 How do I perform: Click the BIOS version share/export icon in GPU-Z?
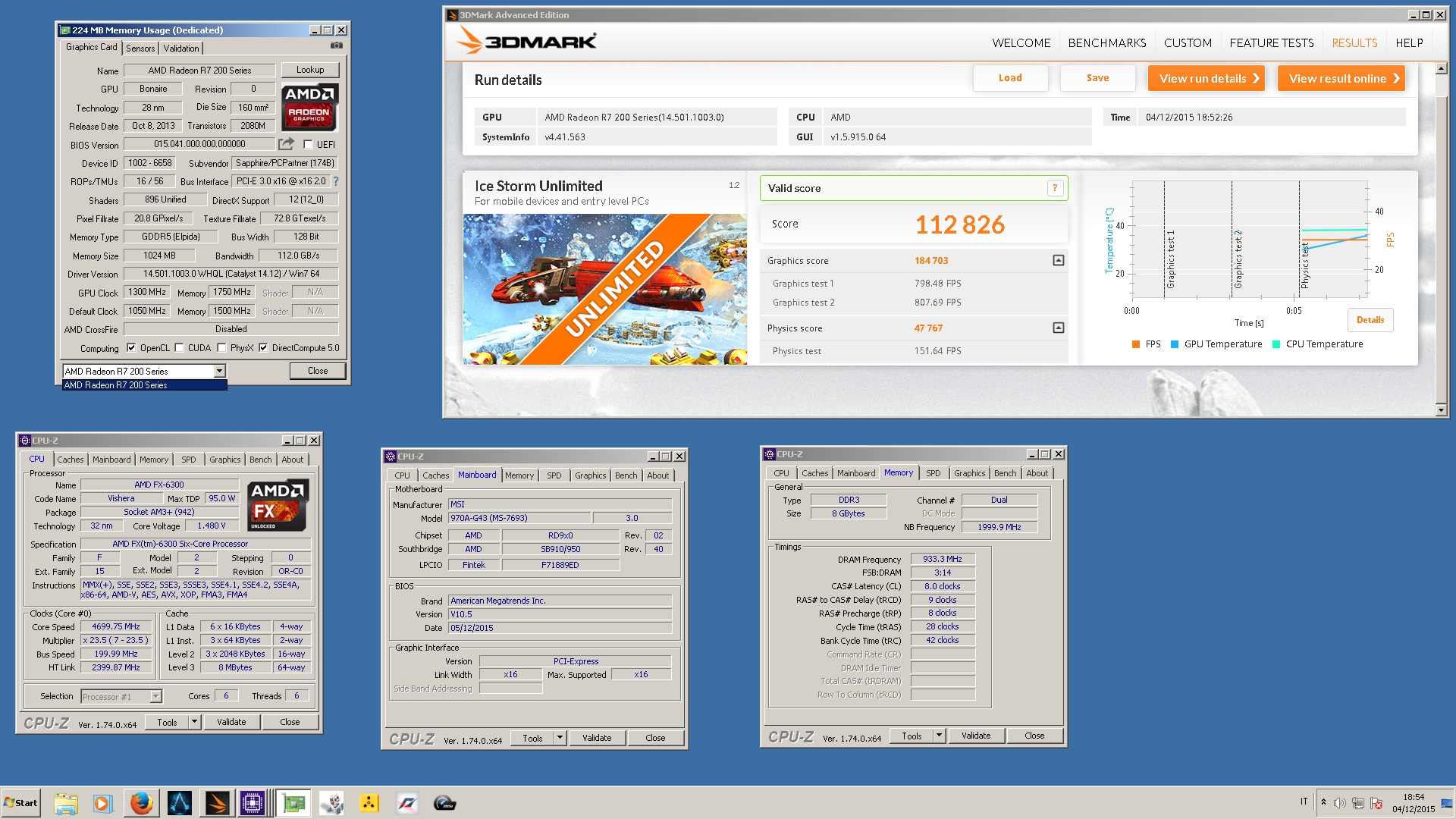286,144
